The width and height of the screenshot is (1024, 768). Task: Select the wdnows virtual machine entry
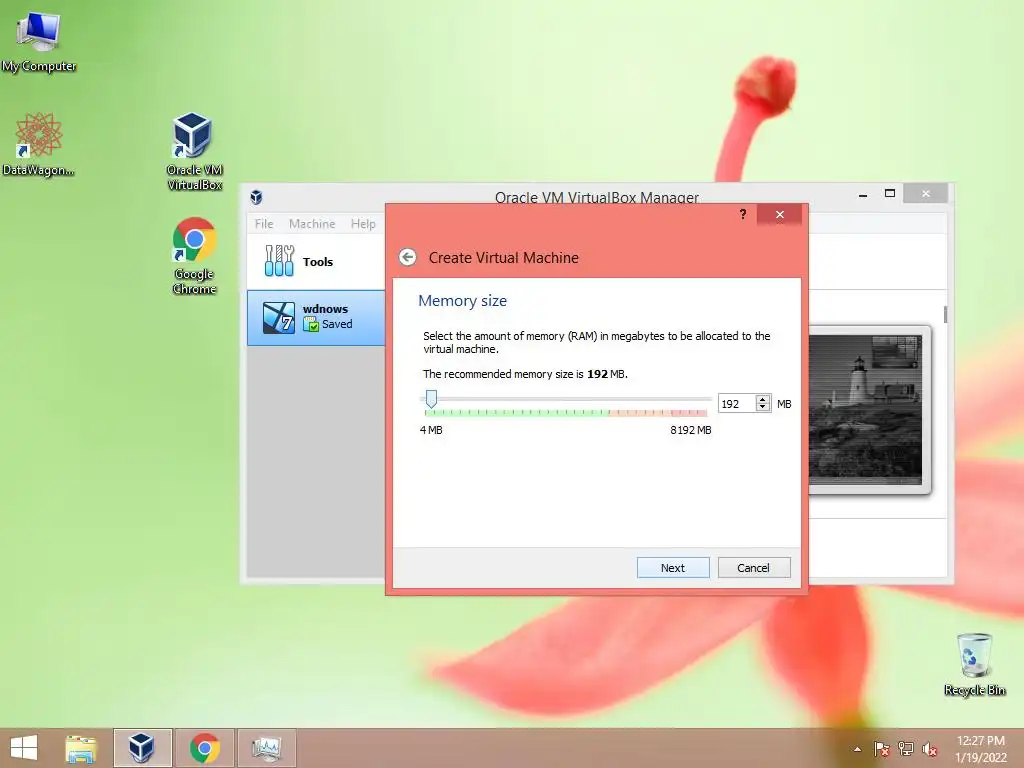point(316,317)
